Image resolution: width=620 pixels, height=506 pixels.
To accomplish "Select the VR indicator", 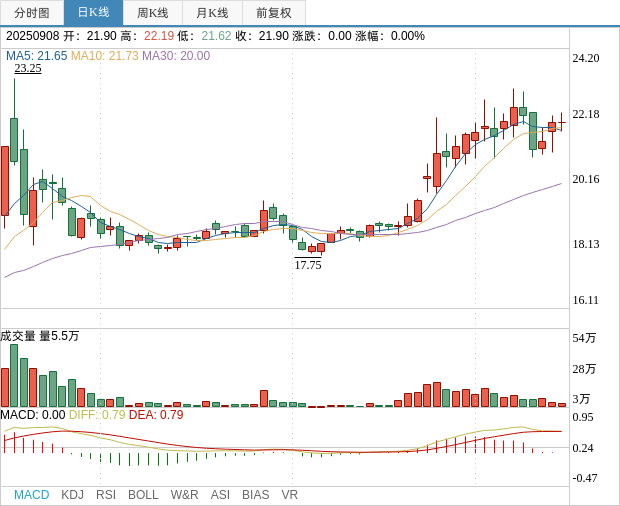I will pyautogui.click(x=289, y=495).
